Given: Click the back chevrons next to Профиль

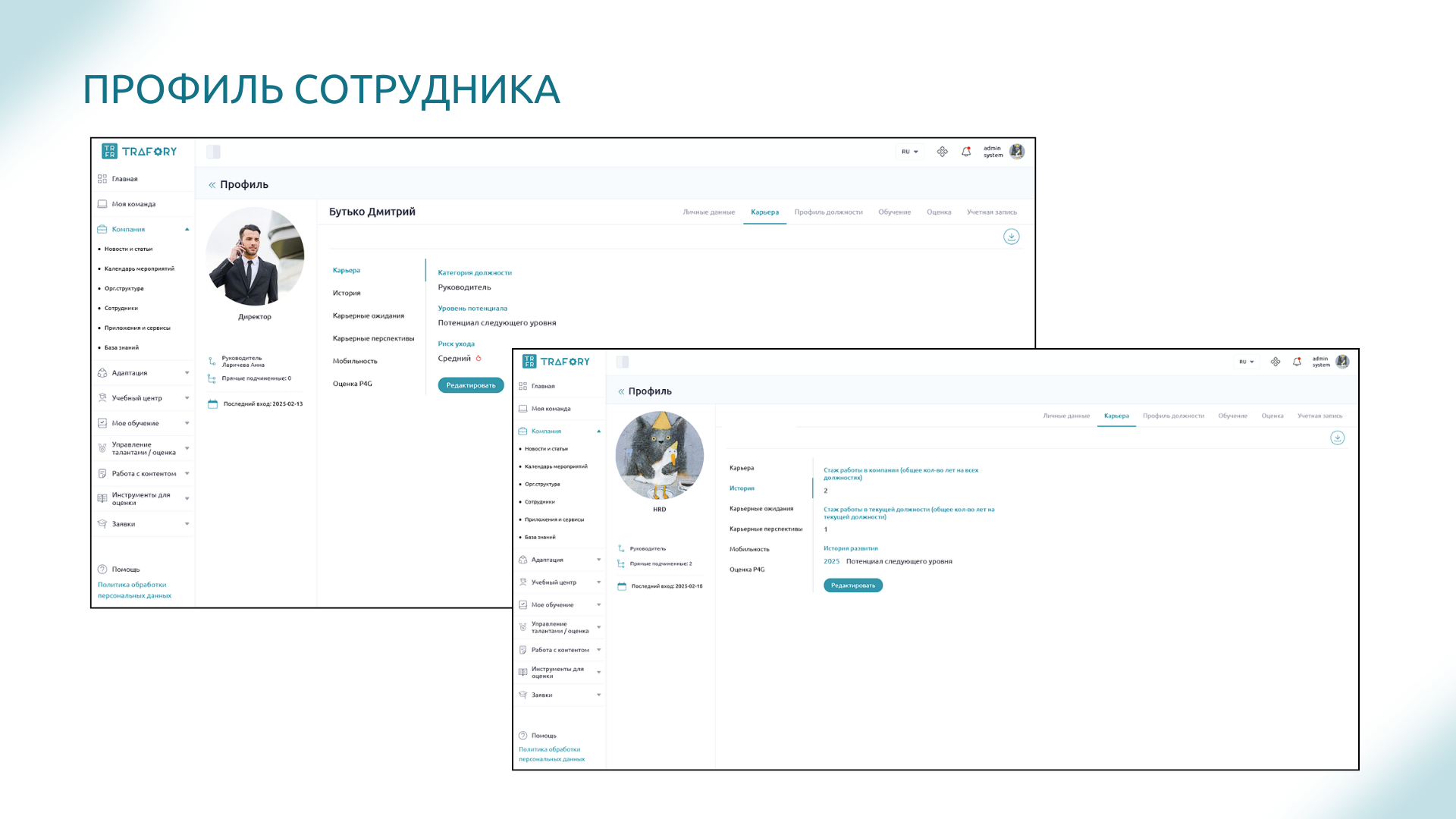Looking at the screenshot, I should tap(212, 185).
